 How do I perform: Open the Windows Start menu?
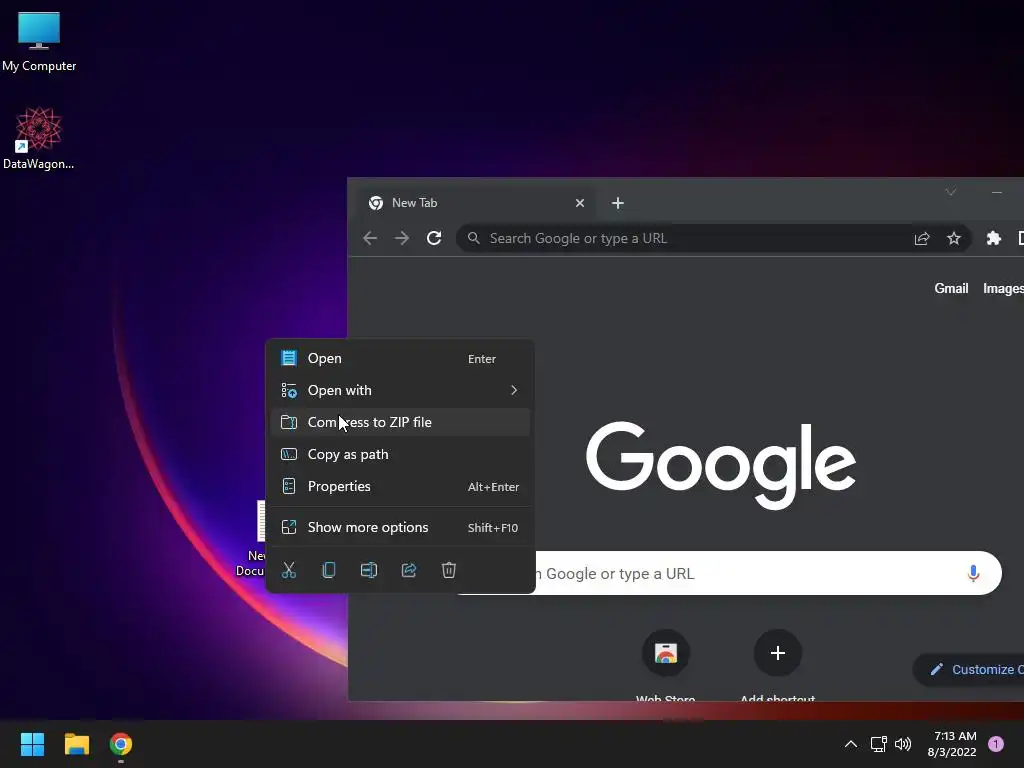32,744
